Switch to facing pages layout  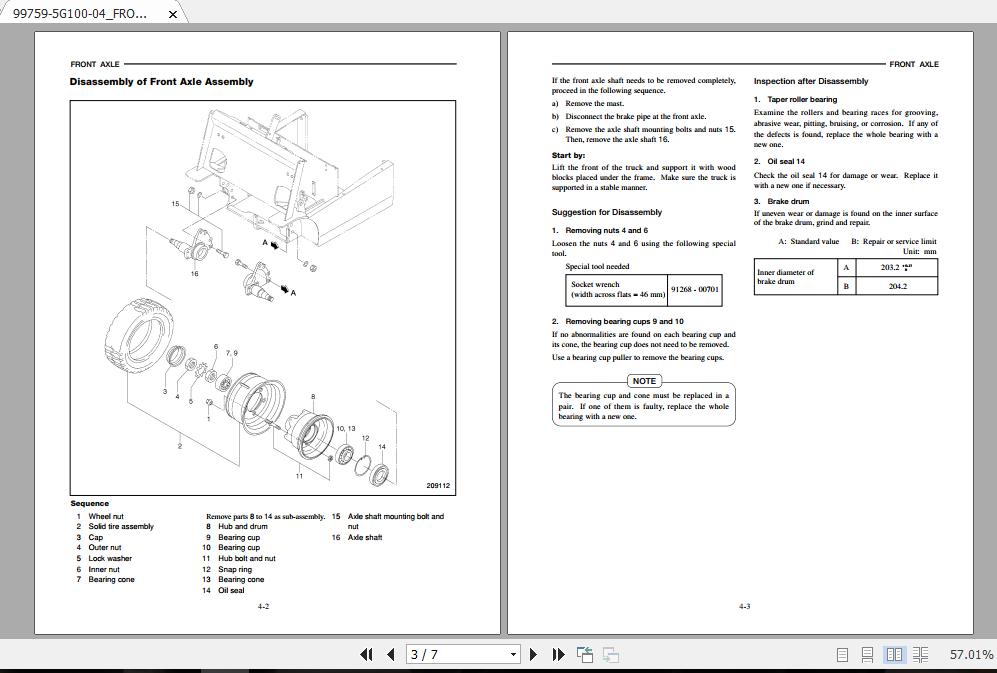click(x=893, y=655)
